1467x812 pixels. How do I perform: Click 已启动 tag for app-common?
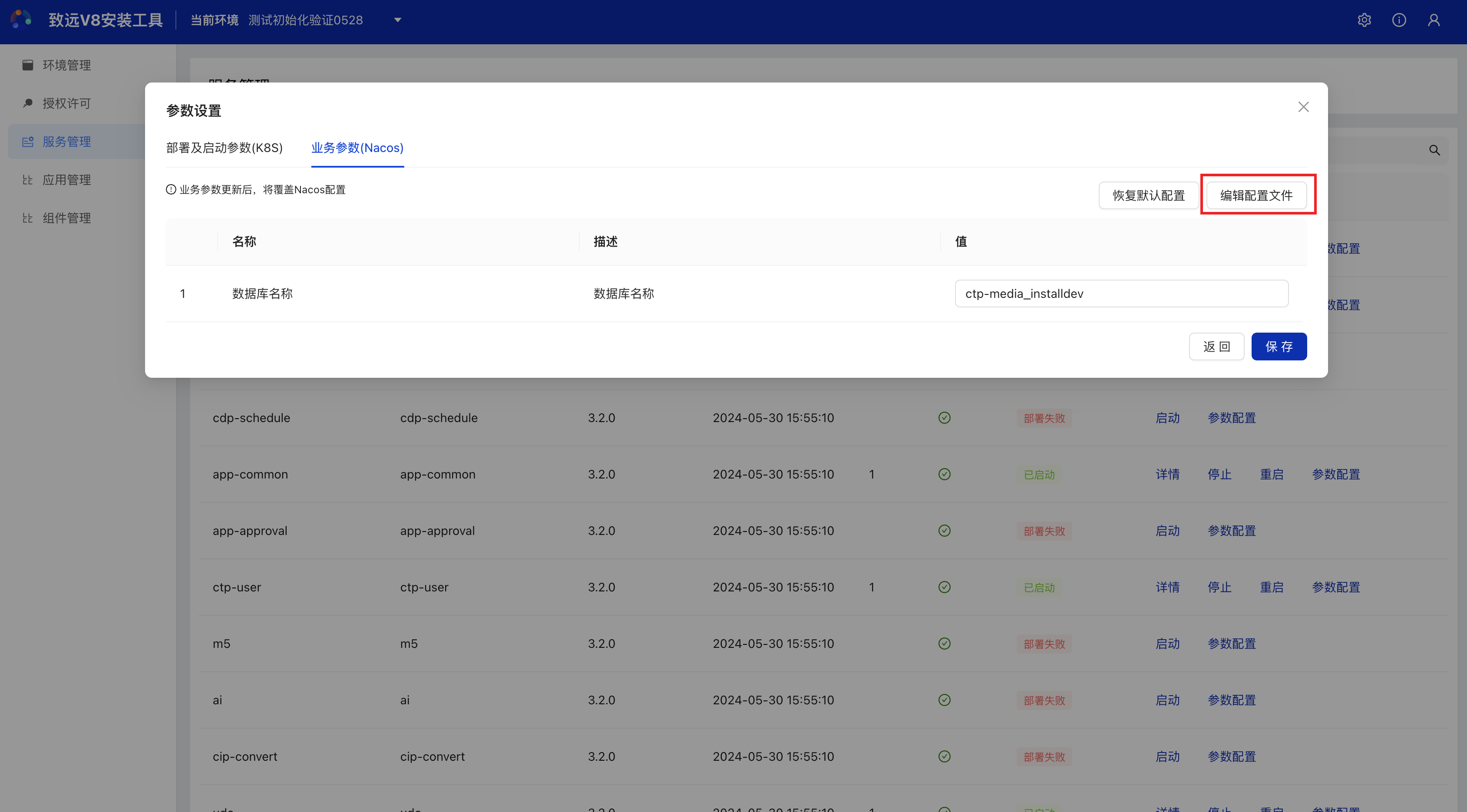point(1039,474)
